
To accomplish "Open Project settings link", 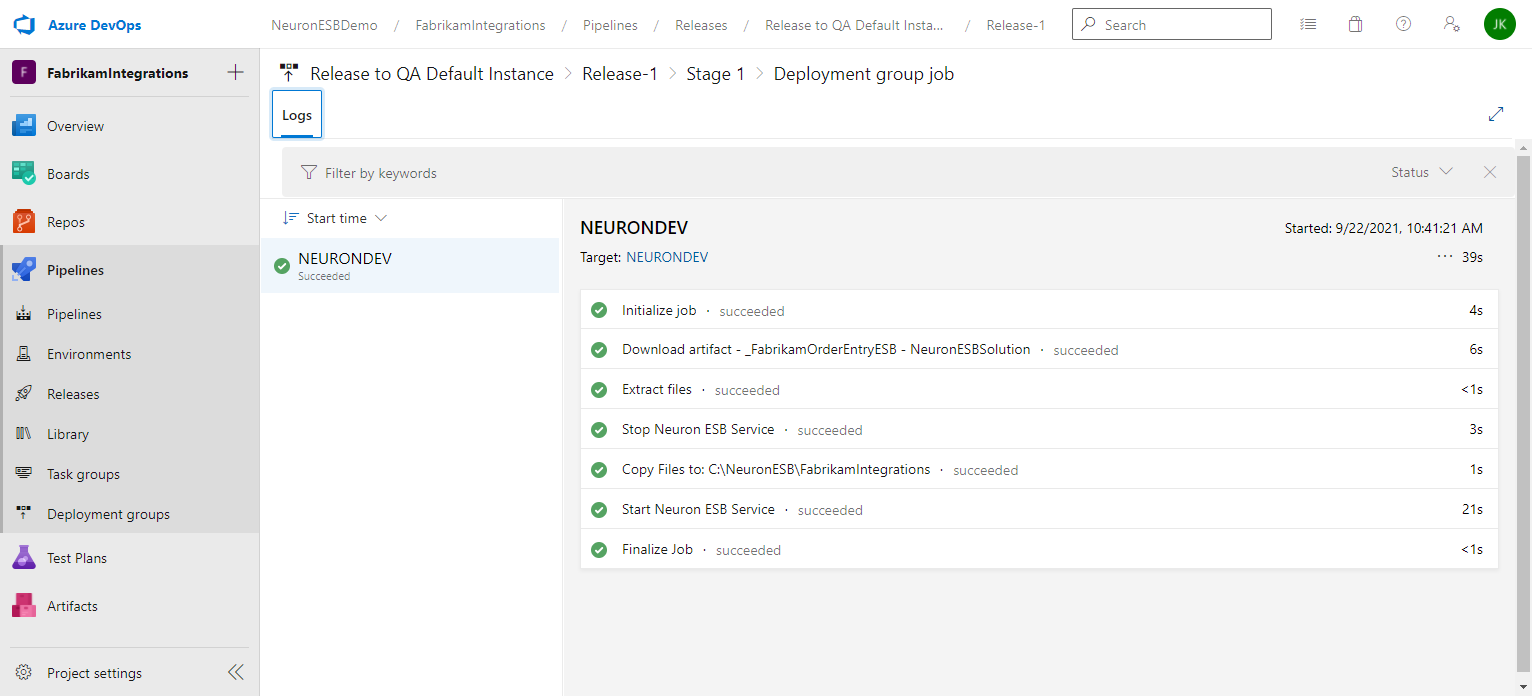I will (94, 673).
